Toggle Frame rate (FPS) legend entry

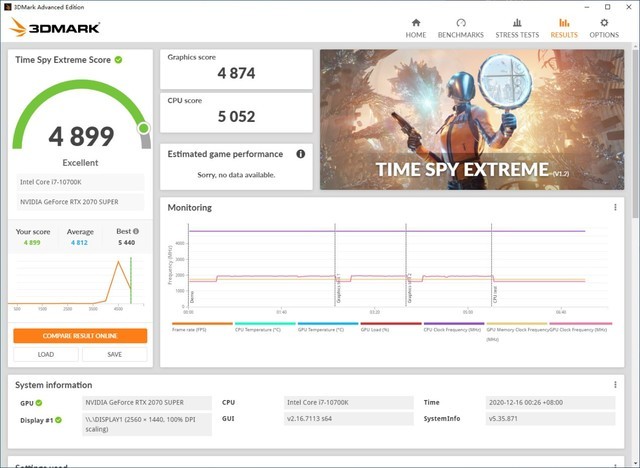click(x=202, y=327)
